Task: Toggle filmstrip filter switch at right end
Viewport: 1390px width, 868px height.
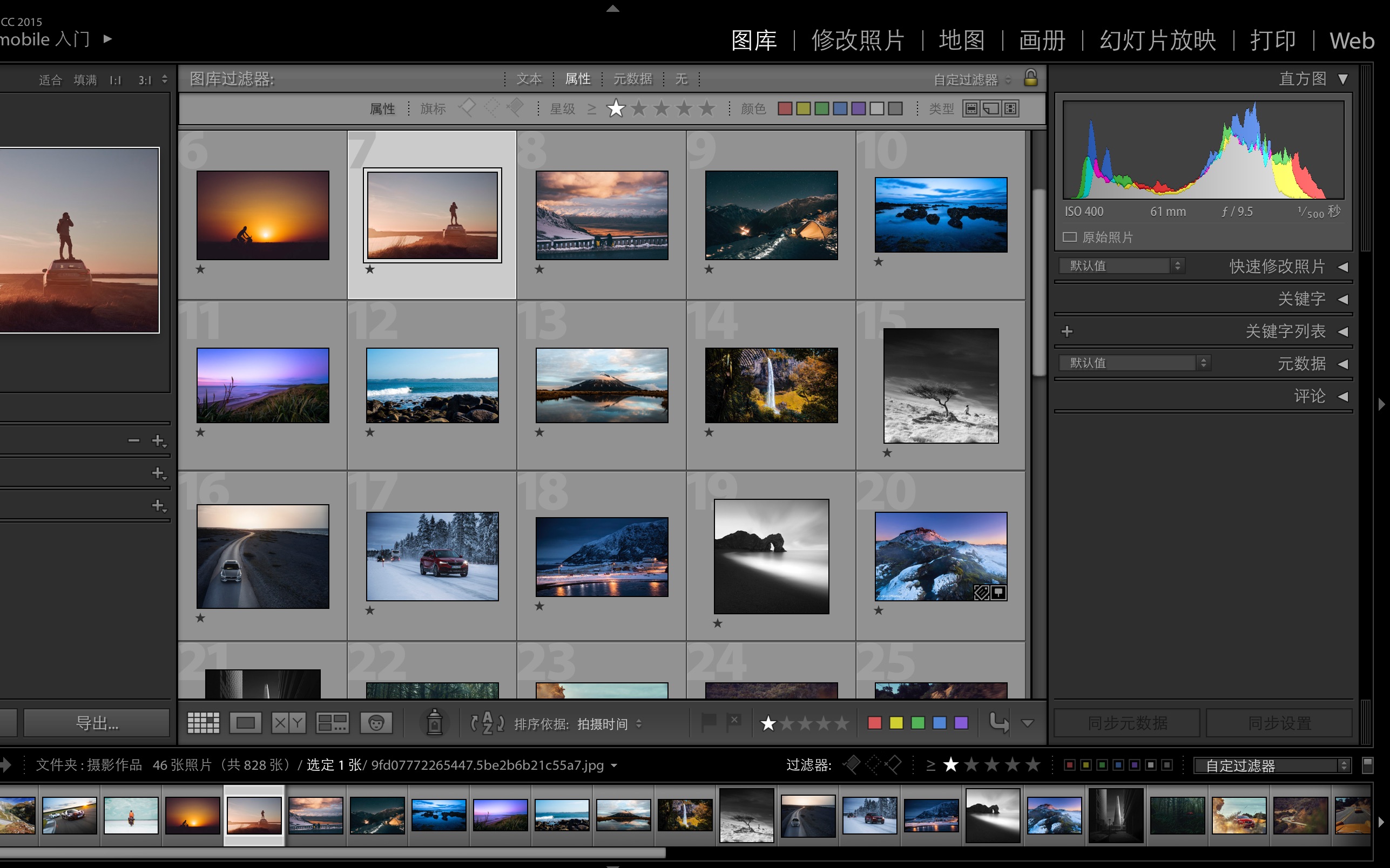Action: [x=1368, y=765]
